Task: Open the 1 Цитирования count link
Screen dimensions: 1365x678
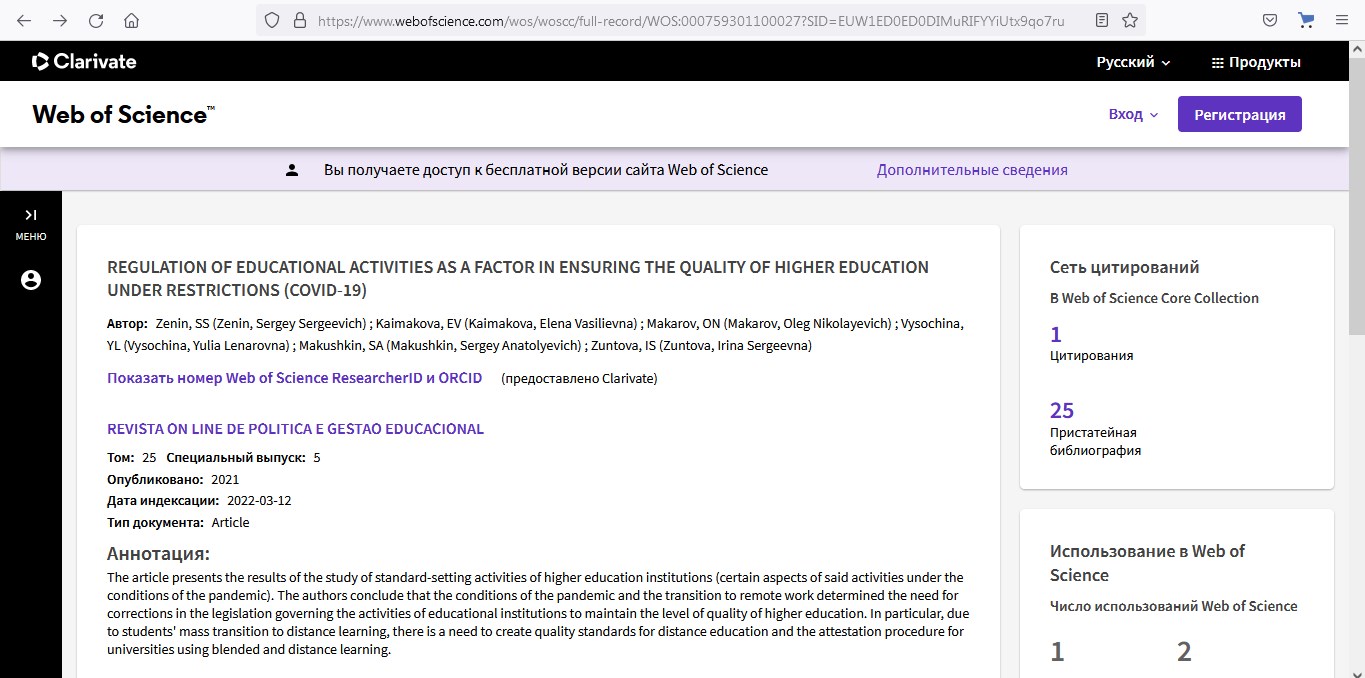Action: (x=1056, y=334)
